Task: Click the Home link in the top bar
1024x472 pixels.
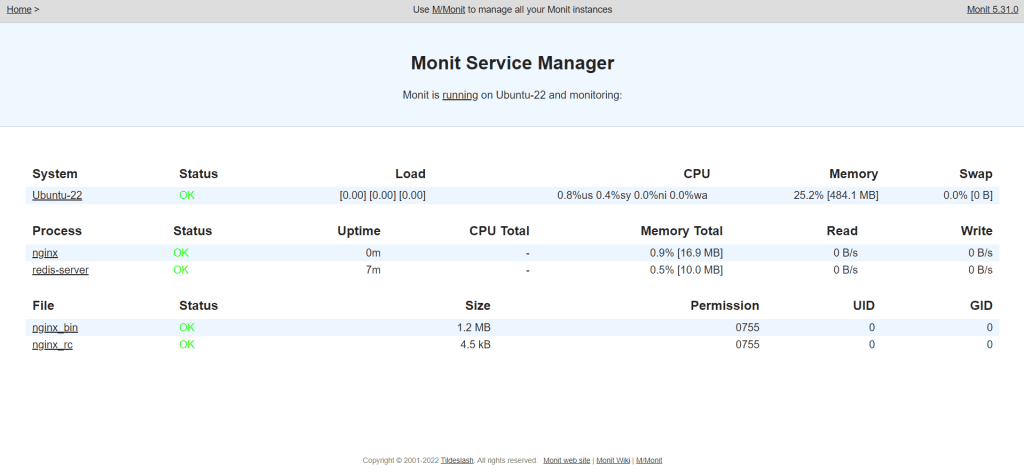Action: click(x=18, y=9)
